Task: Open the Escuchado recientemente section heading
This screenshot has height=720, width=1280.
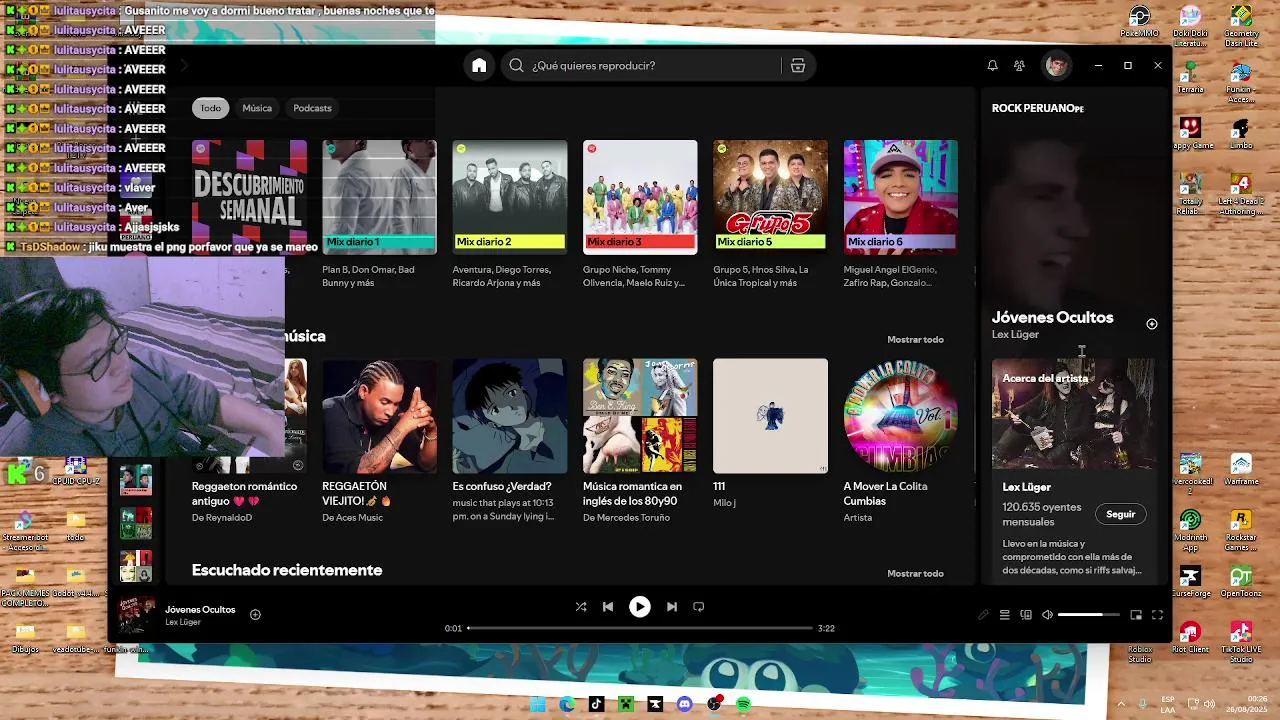Action: click(x=287, y=570)
